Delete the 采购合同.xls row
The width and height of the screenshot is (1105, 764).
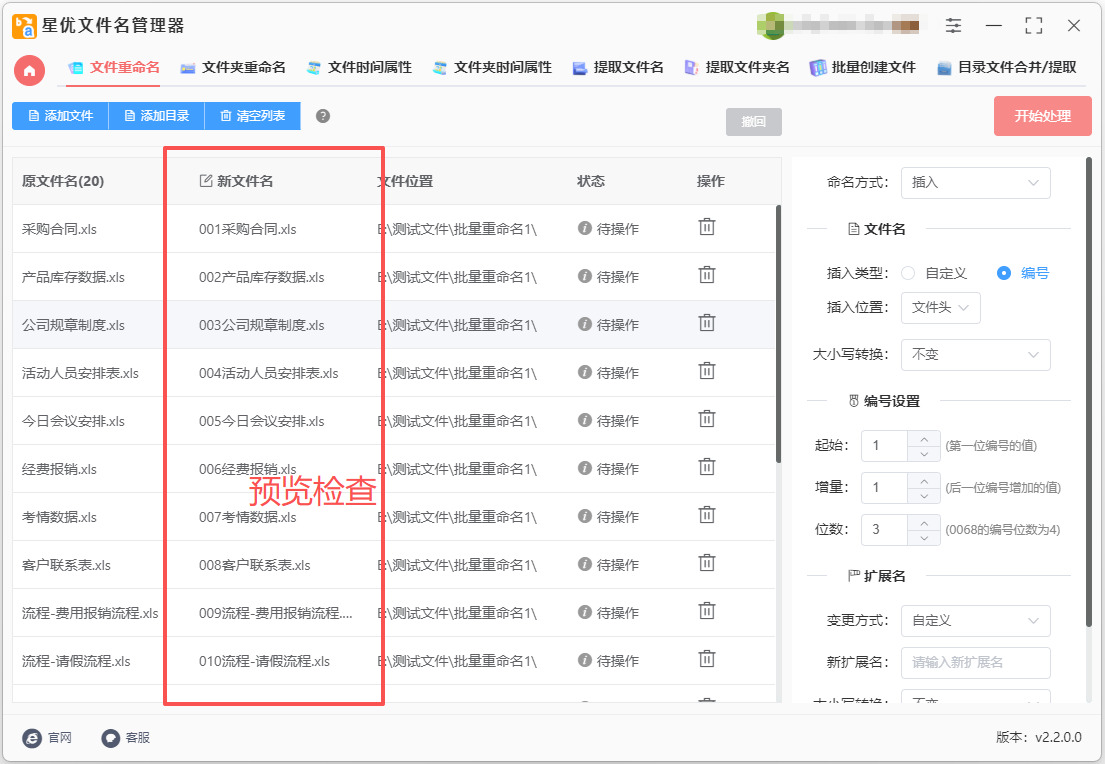707,227
